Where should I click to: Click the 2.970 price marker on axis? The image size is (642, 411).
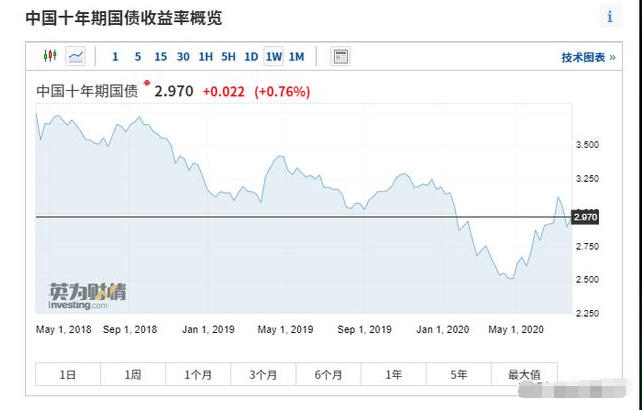[585, 217]
